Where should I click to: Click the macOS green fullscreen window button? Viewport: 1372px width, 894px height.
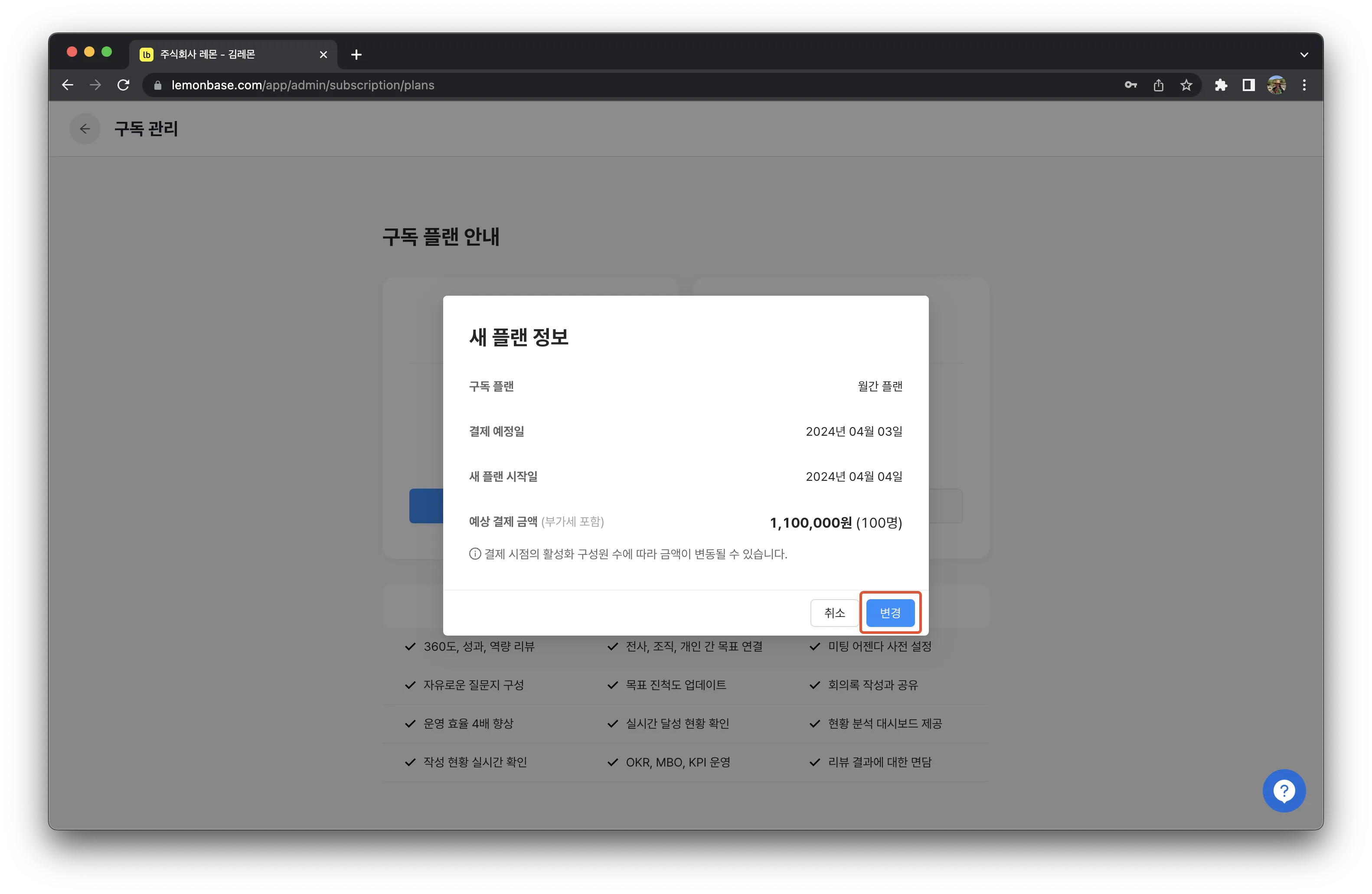pyautogui.click(x=107, y=52)
